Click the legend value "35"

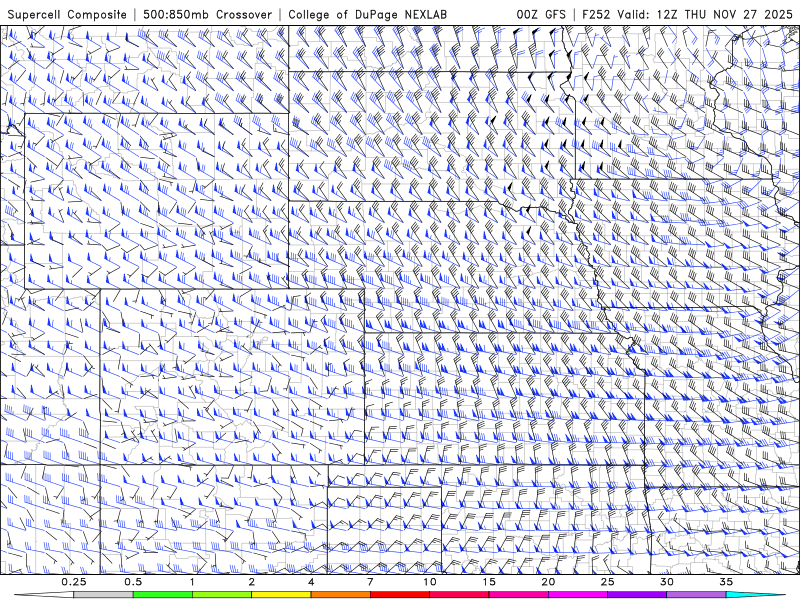point(726,582)
